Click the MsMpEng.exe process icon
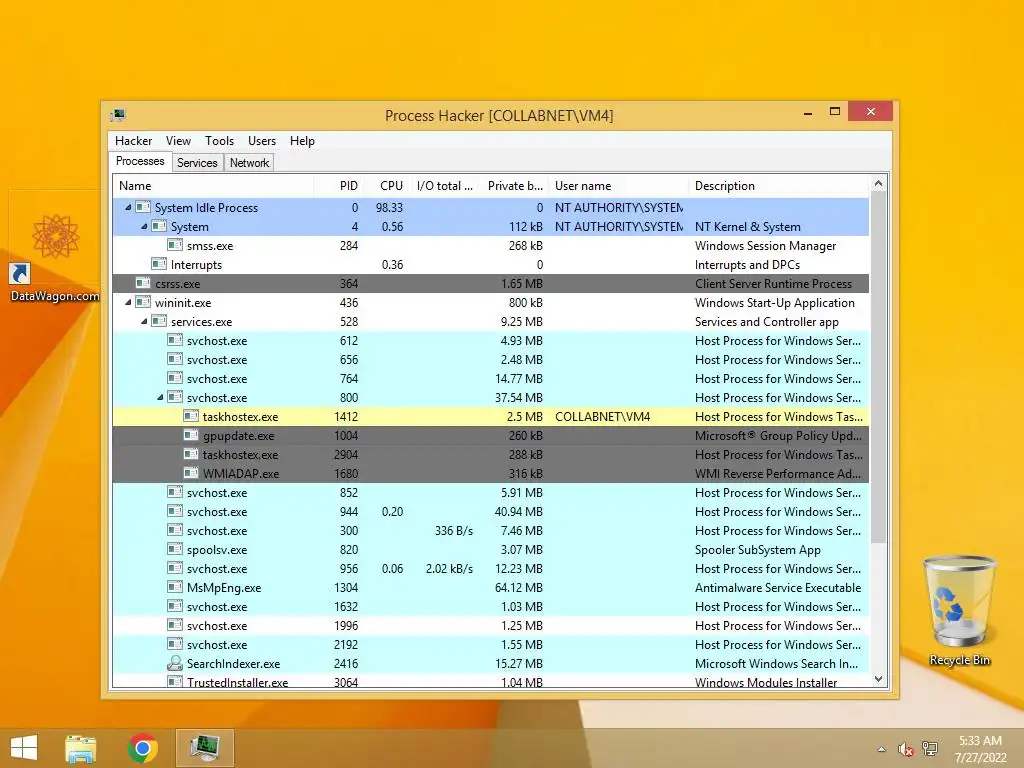 tap(174, 587)
